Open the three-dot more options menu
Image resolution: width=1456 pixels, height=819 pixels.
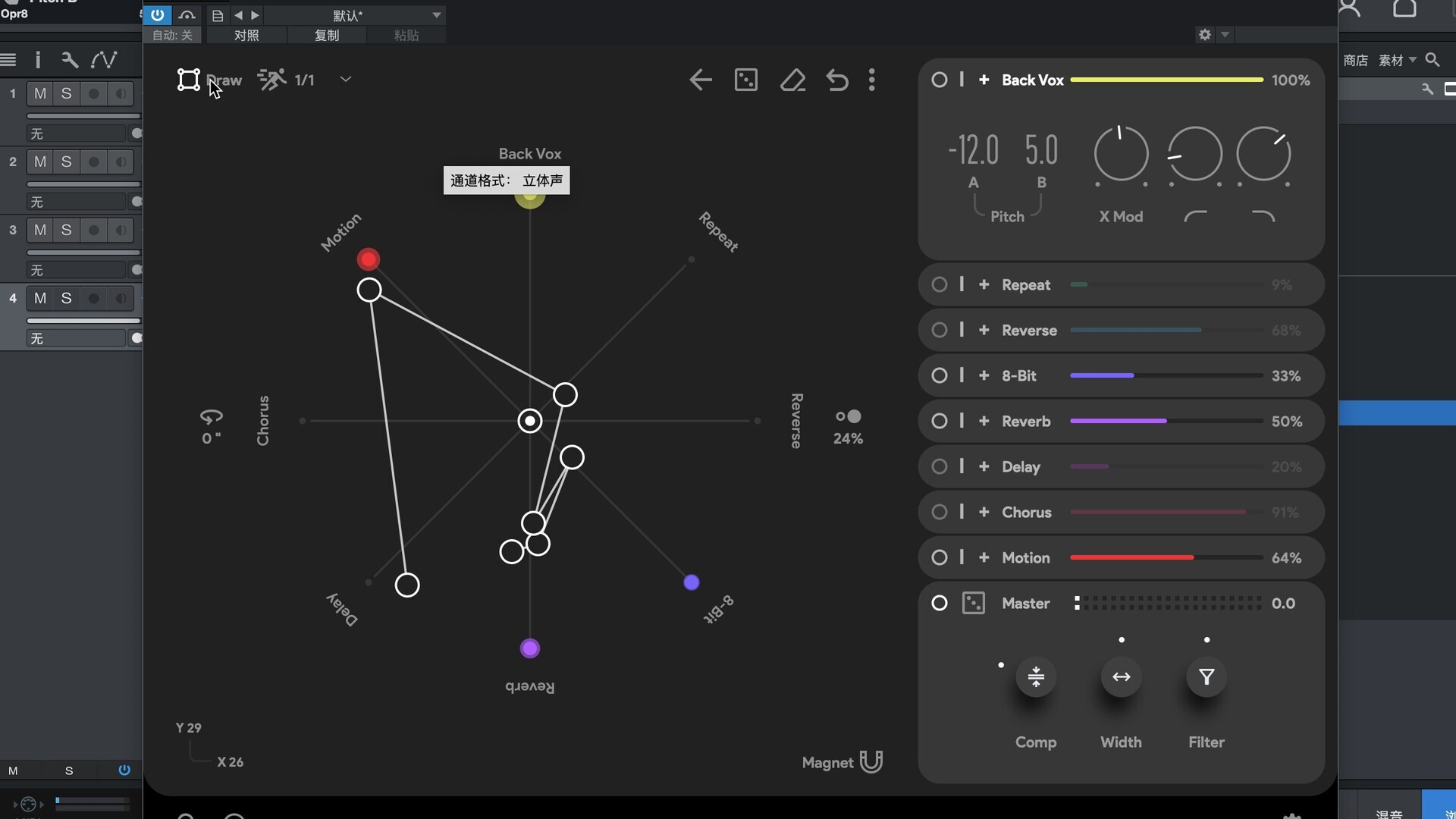click(x=872, y=80)
